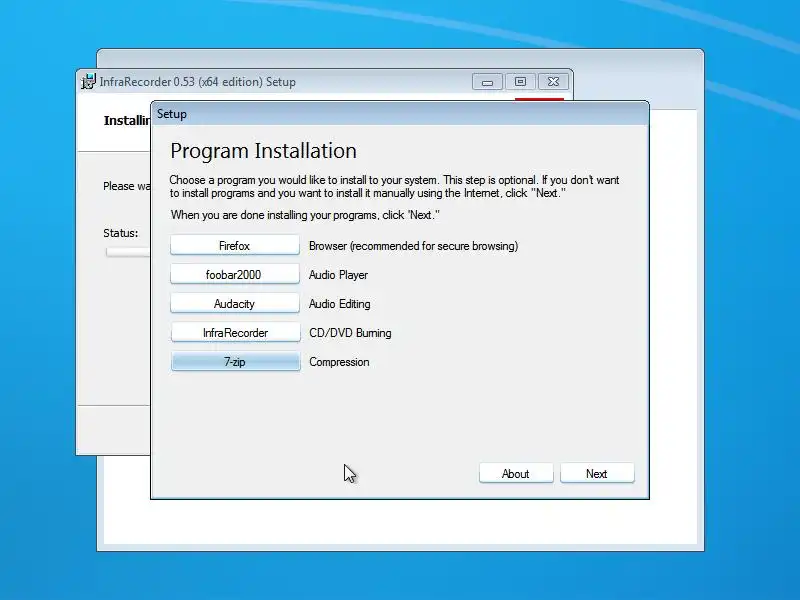This screenshot has height=600, width=800.
Task: Select the InfraRecorder install button
Action: click(235, 333)
